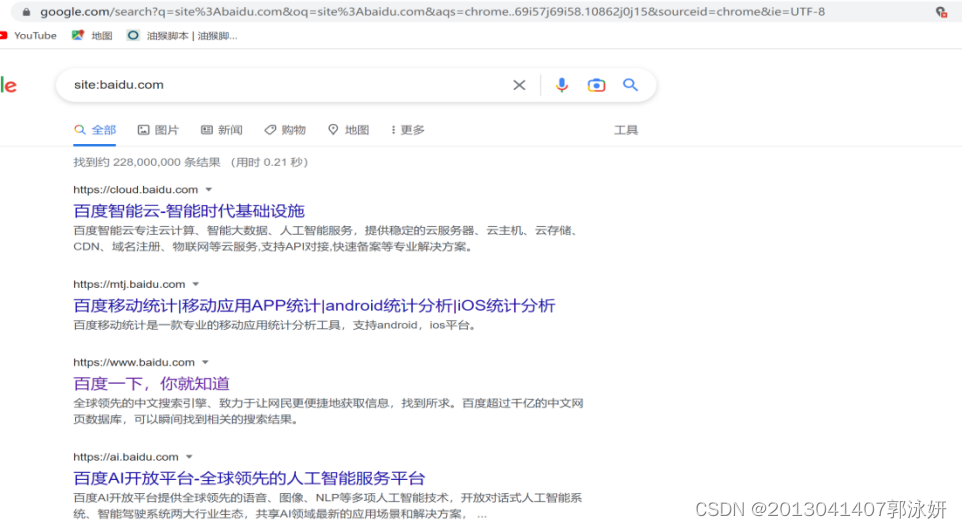Screen dimensions: 962x528
Task: Click the https://cloud.baidu.com URL text
Action: tap(136, 189)
